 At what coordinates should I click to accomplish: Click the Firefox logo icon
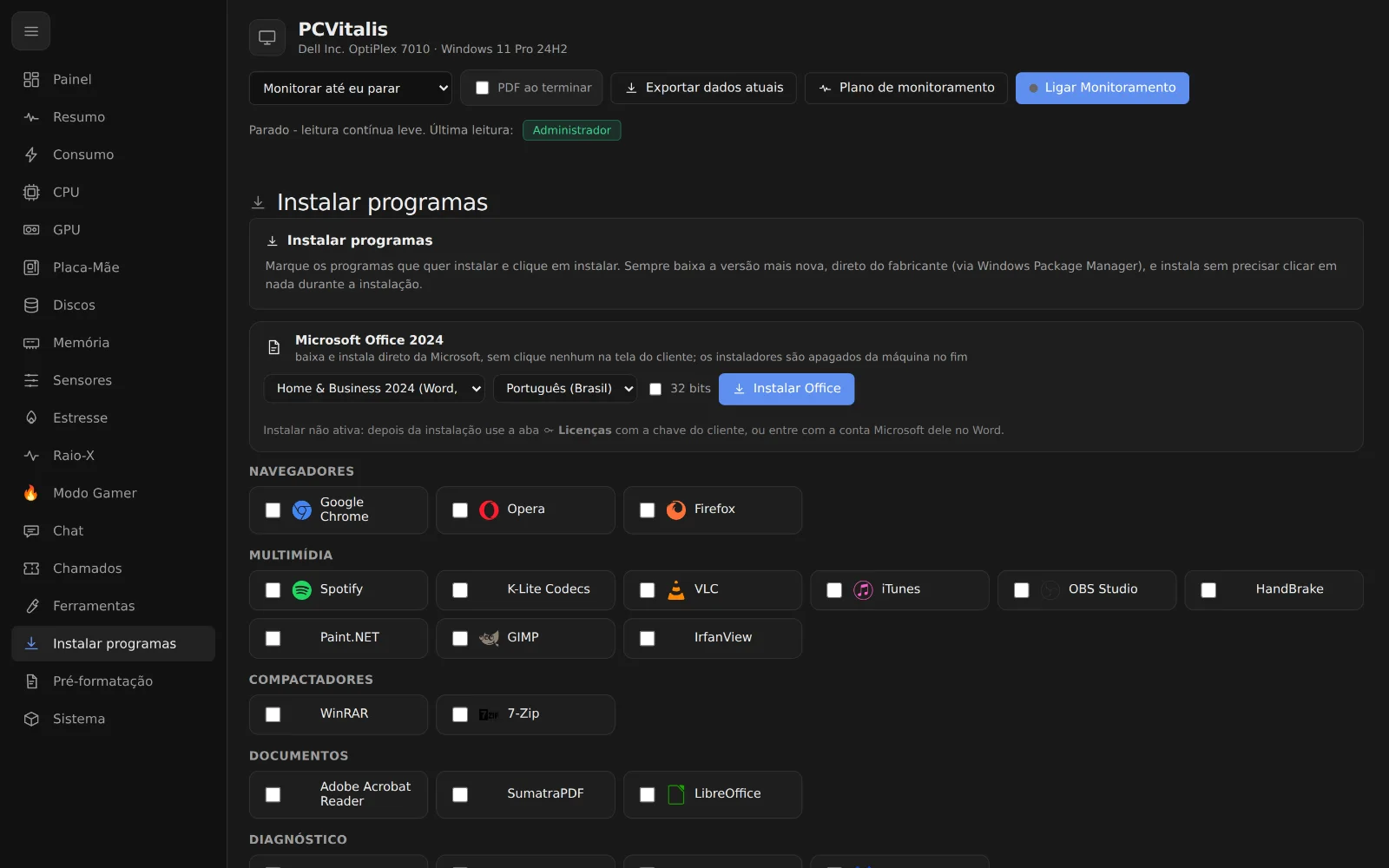tap(676, 510)
